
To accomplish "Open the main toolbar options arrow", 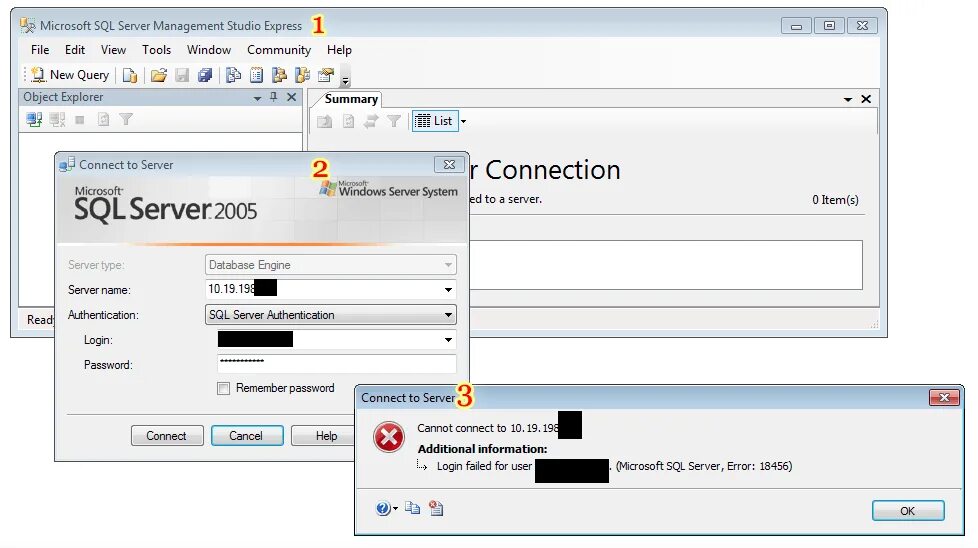I will [x=345, y=77].
